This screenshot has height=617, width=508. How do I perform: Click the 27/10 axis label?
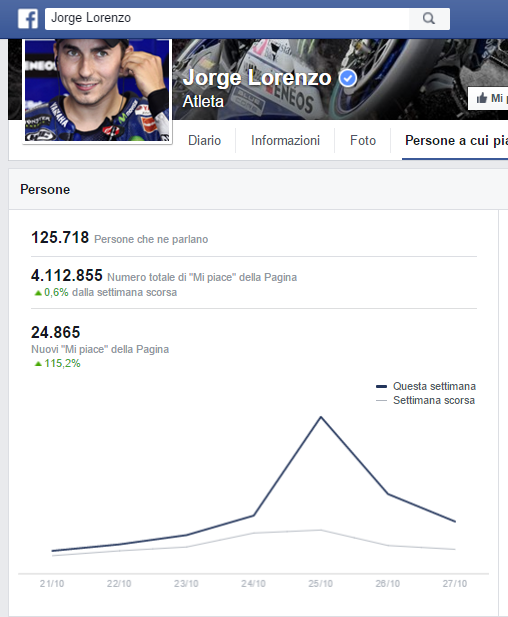[x=455, y=584]
